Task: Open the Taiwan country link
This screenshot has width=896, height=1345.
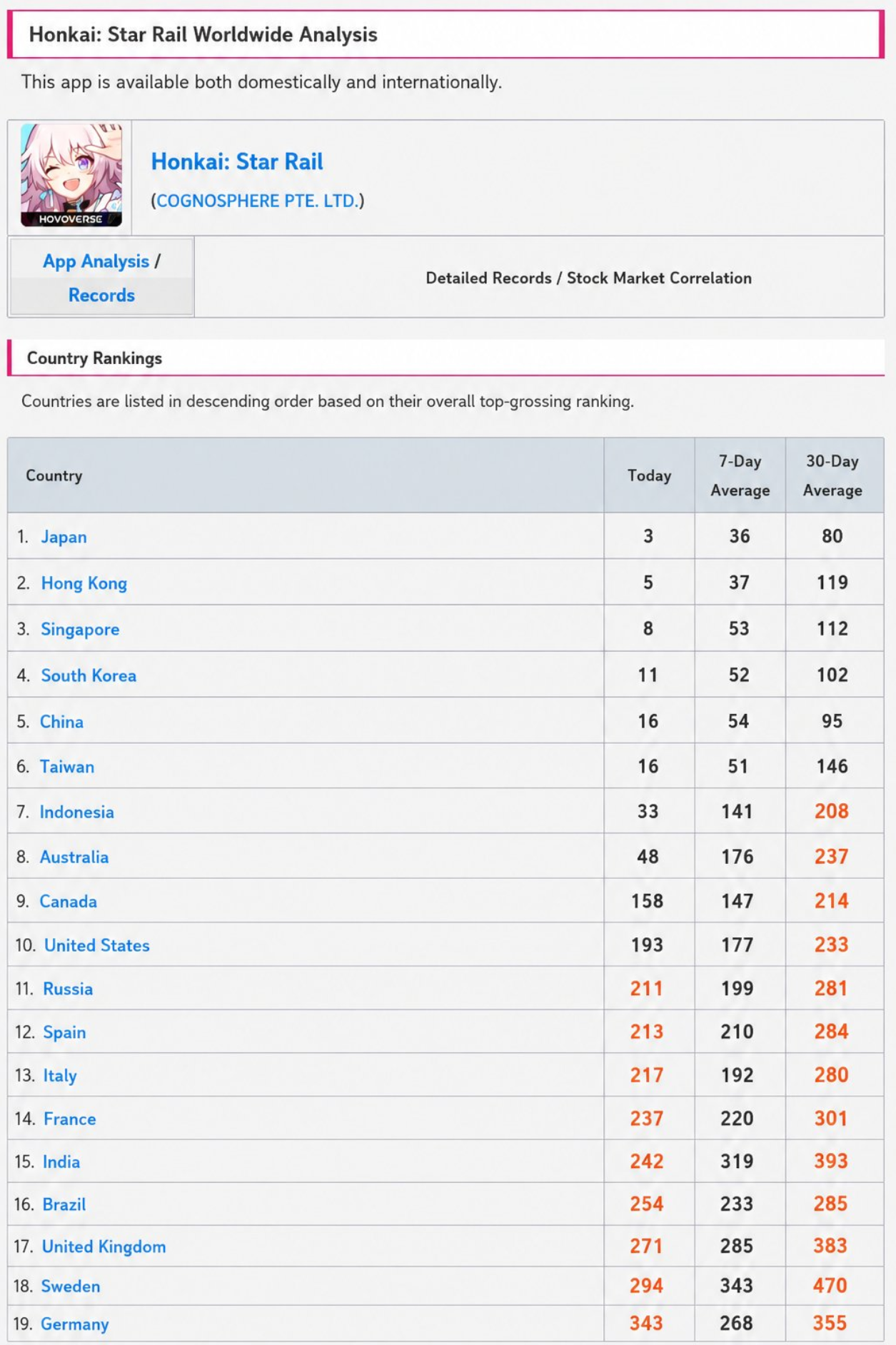Action: pyautogui.click(x=67, y=767)
